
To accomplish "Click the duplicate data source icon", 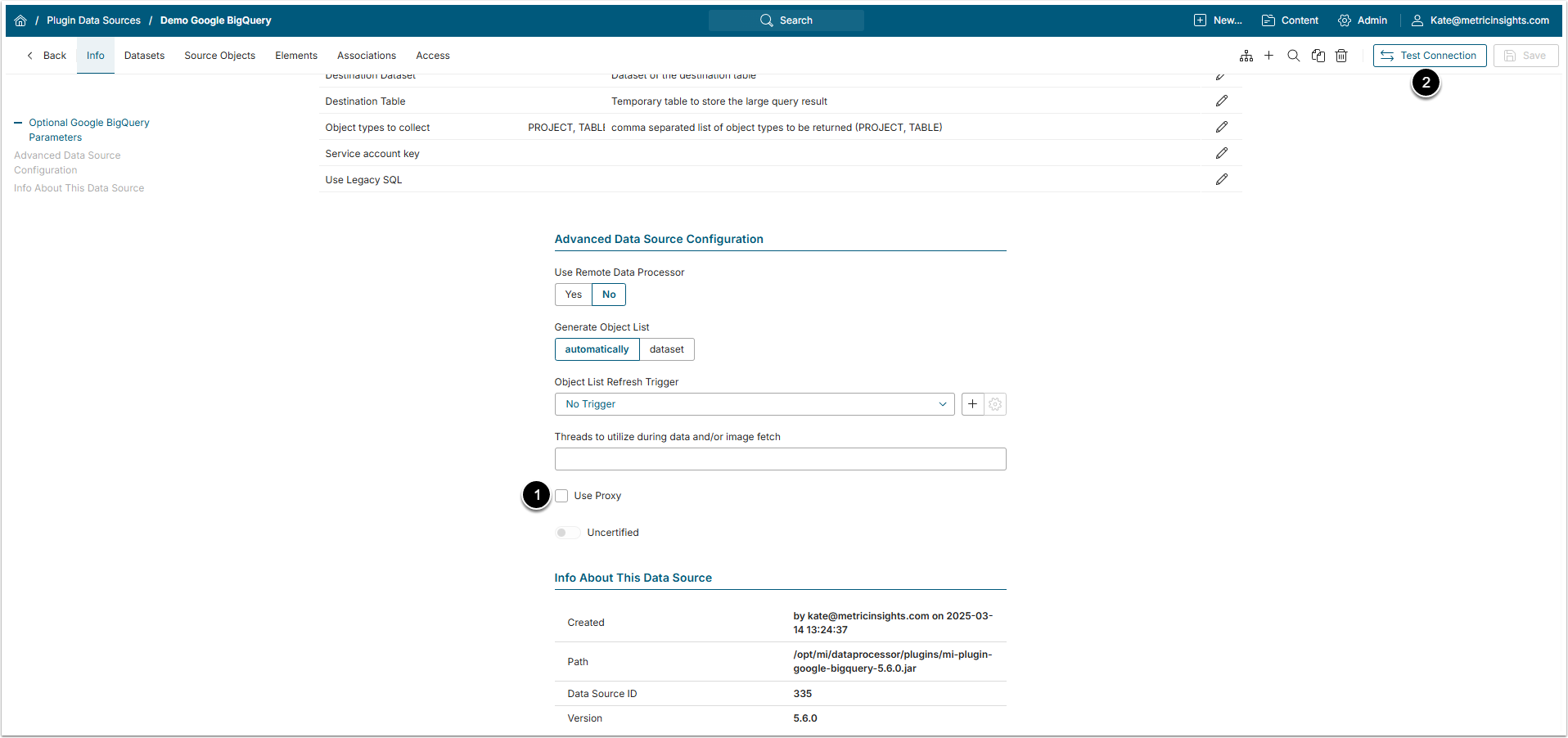I will point(1318,56).
